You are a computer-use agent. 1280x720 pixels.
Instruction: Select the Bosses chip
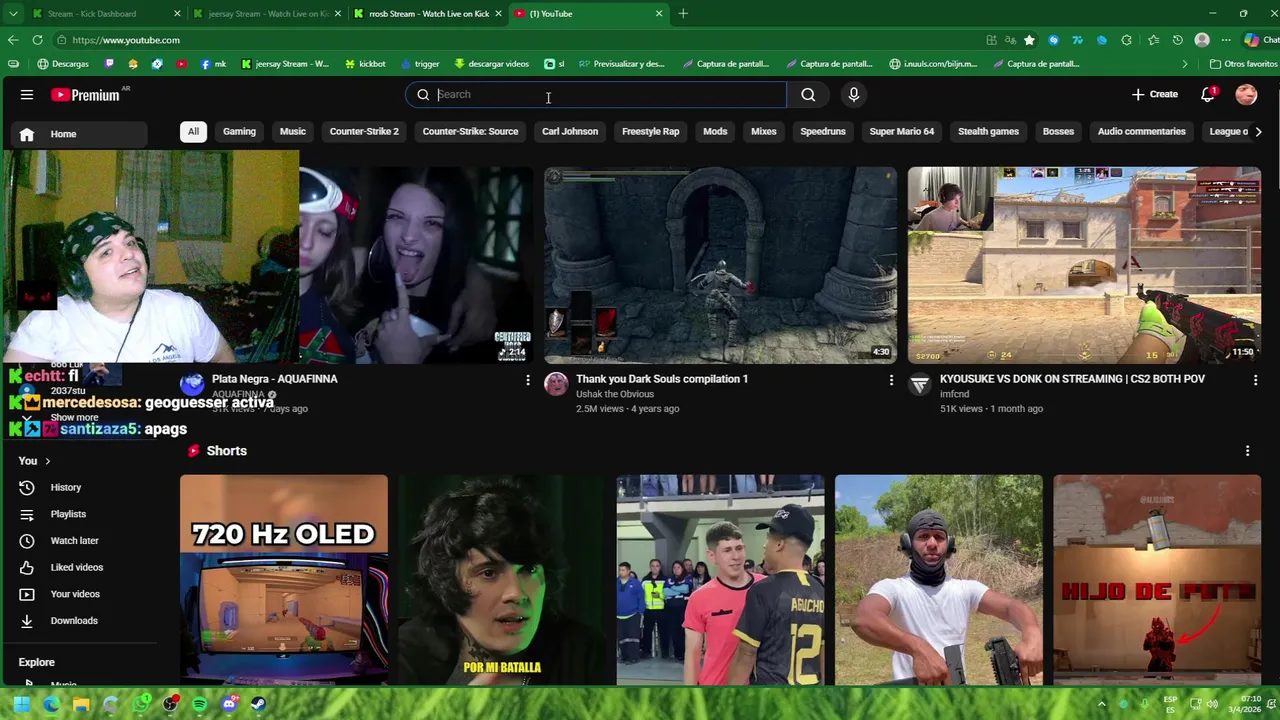point(1058,131)
